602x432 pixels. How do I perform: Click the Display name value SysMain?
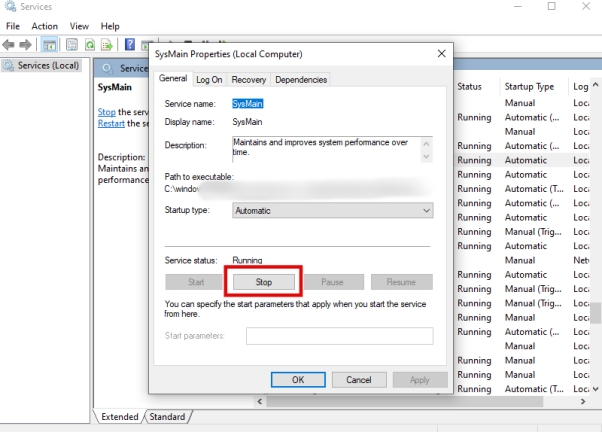247,122
